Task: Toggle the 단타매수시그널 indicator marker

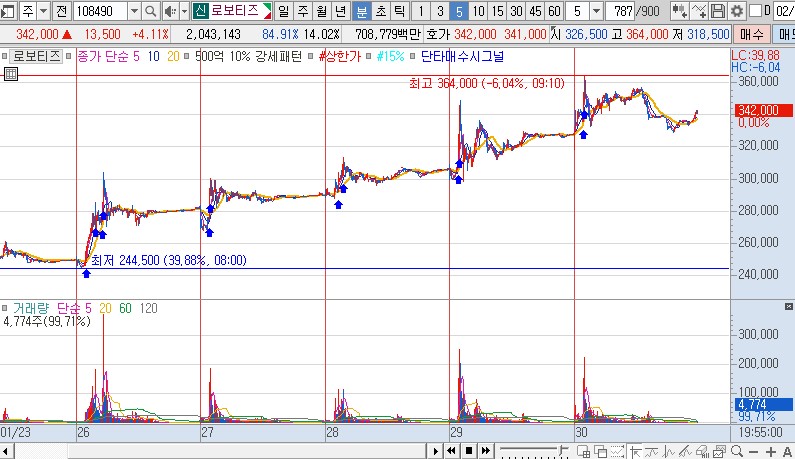Action: (412, 56)
